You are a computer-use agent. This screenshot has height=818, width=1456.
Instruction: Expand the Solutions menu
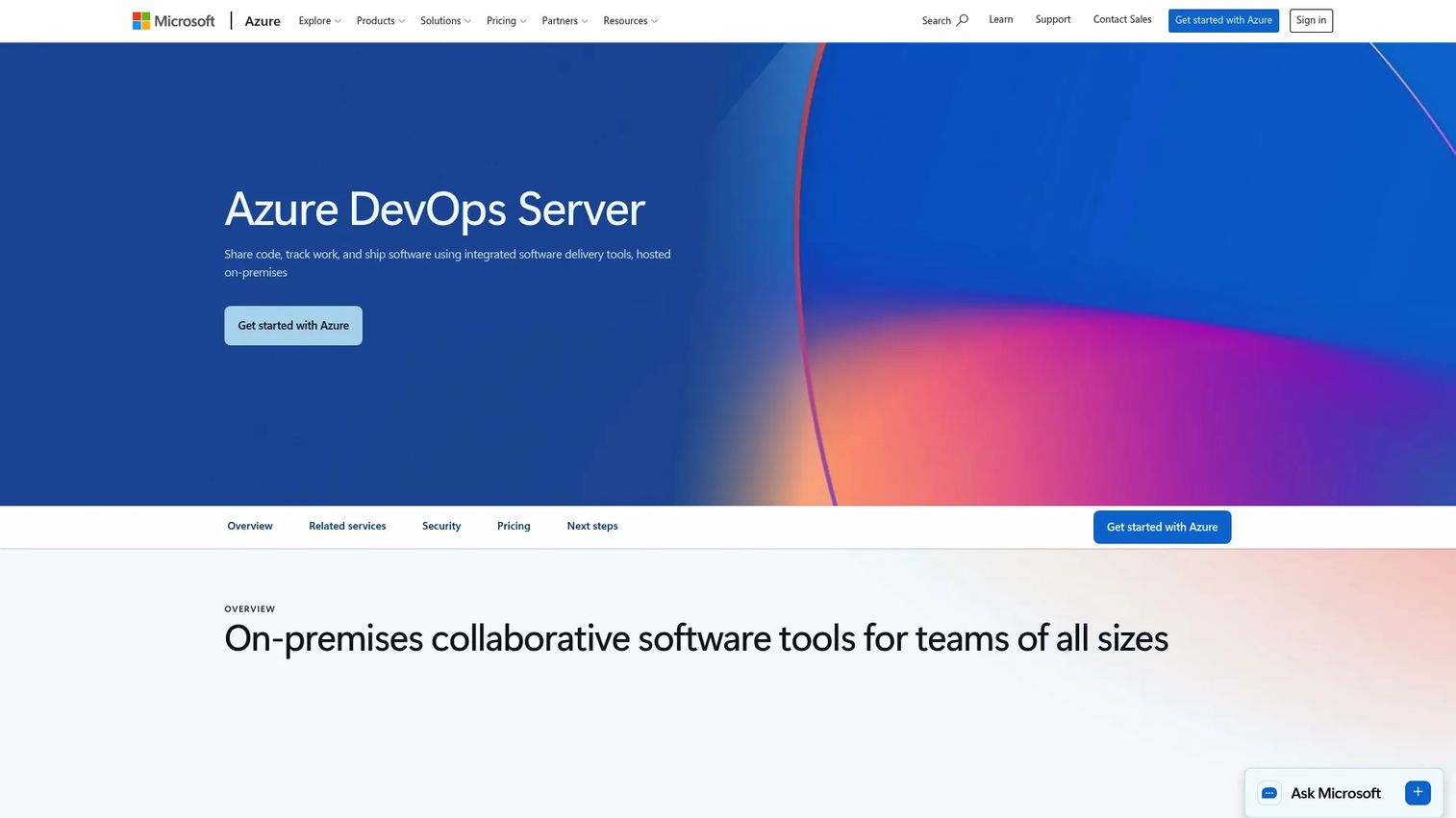445,20
